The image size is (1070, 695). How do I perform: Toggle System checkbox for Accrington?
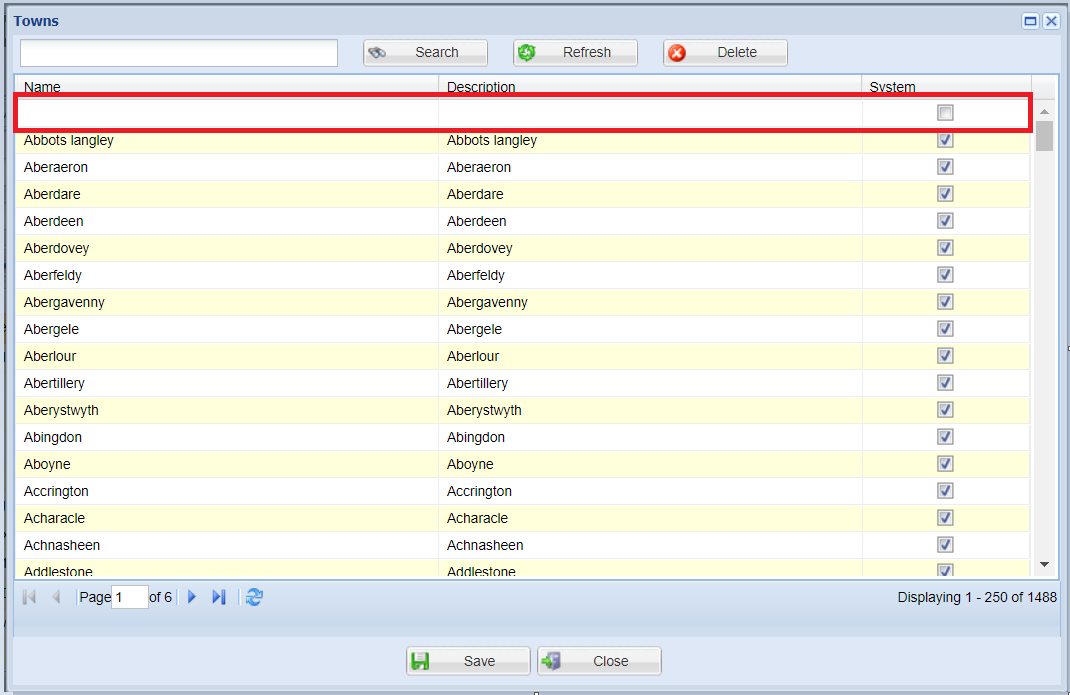[945, 490]
